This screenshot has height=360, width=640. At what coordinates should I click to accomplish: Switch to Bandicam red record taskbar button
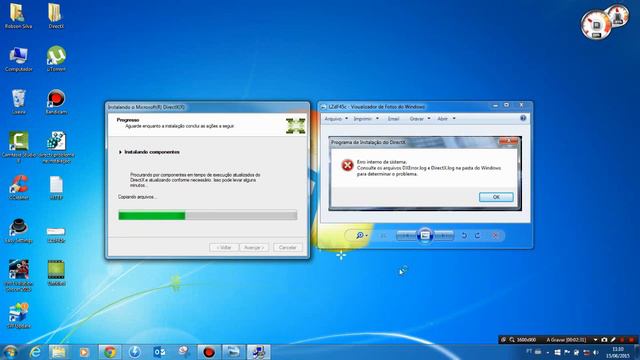coord(209,352)
